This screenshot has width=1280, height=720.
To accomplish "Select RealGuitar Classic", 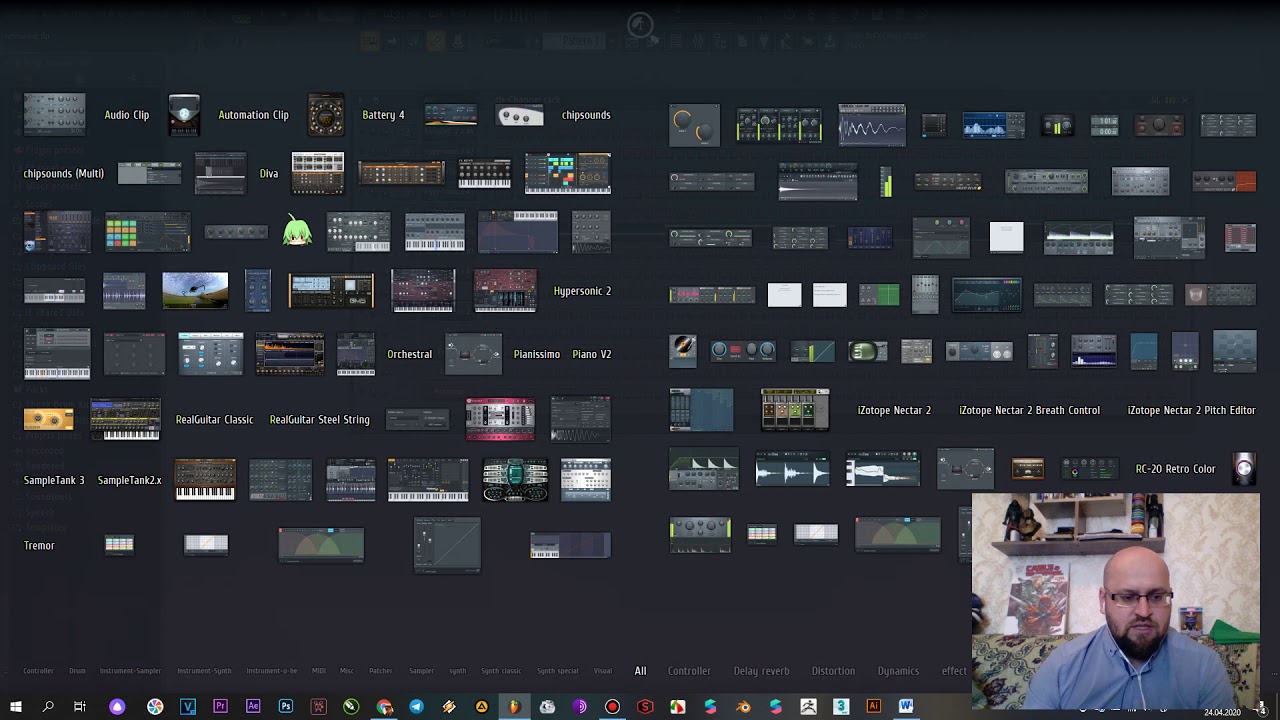I will coord(214,419).
